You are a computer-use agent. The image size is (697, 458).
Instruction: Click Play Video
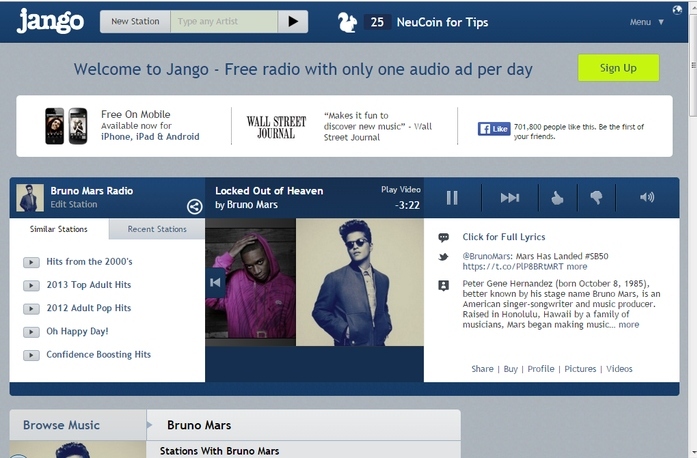click(x=401, y=189)
